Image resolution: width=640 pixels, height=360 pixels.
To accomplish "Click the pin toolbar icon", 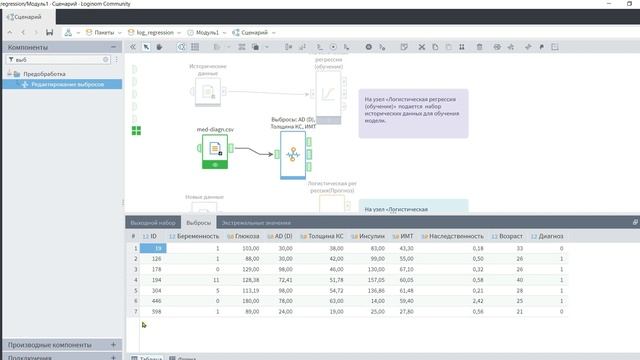I will [x=542, y=47].
